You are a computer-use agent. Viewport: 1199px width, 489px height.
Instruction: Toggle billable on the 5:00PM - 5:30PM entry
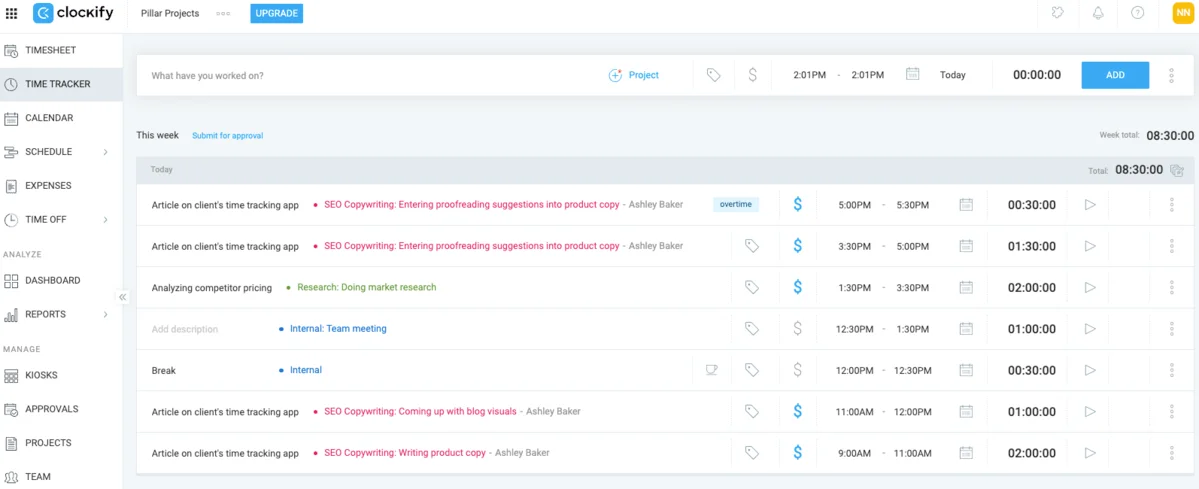tap(798, 204)
